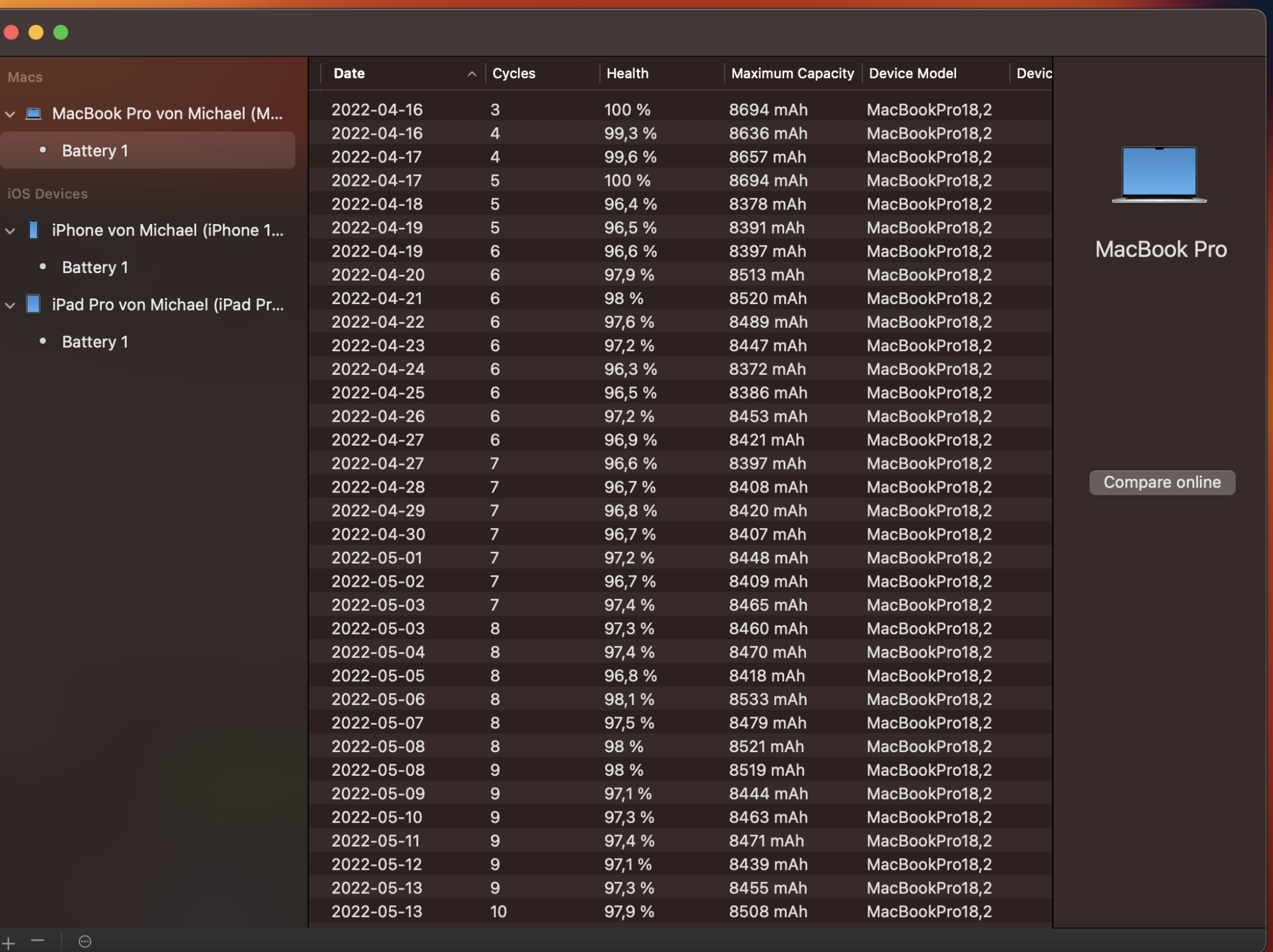Click the iPad Pro device icon in sidebar
This screenshot has height=952, width=1273.
coord(33,304)
